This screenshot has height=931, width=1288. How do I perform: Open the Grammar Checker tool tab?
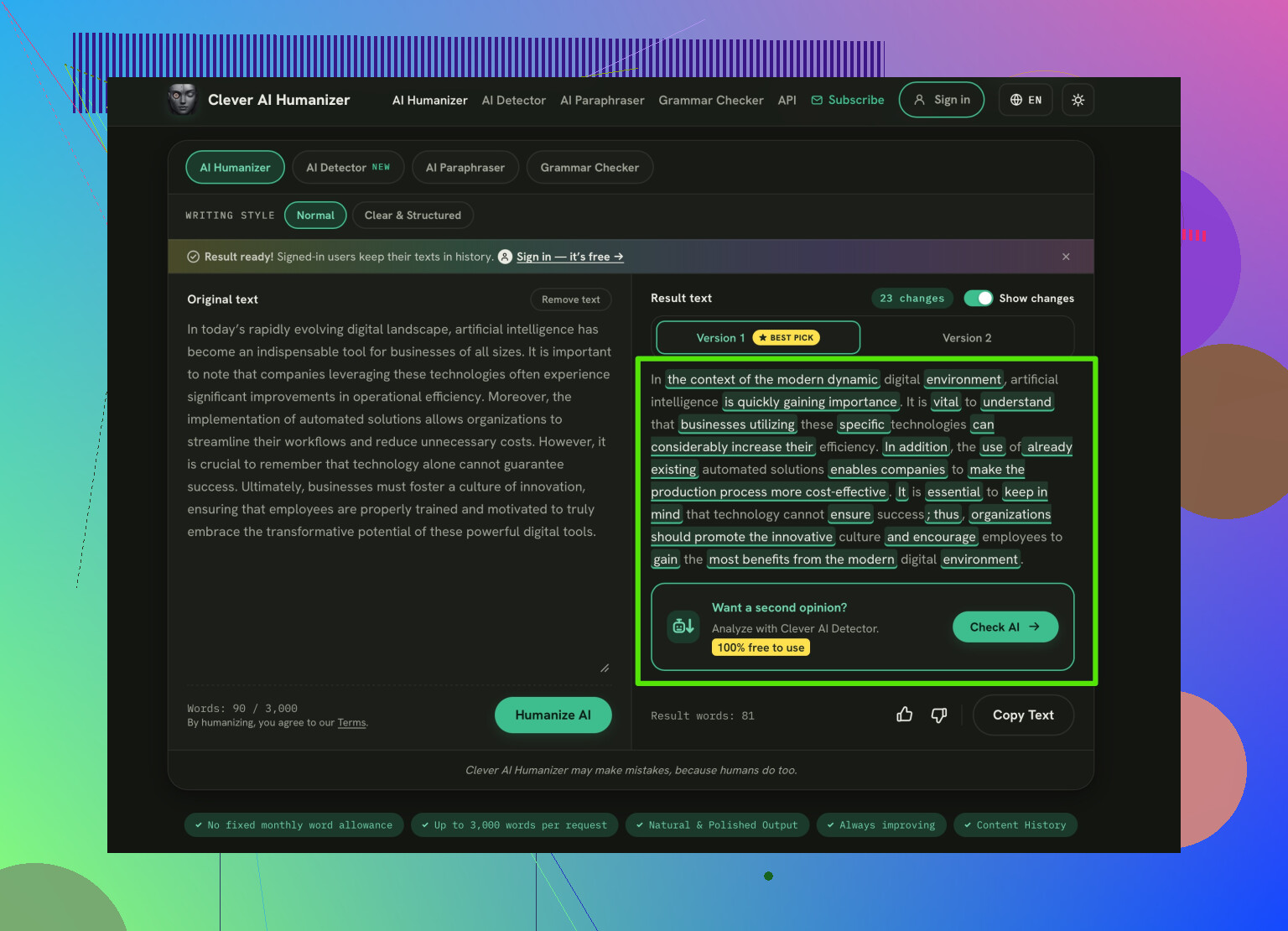tap(589, 168)
